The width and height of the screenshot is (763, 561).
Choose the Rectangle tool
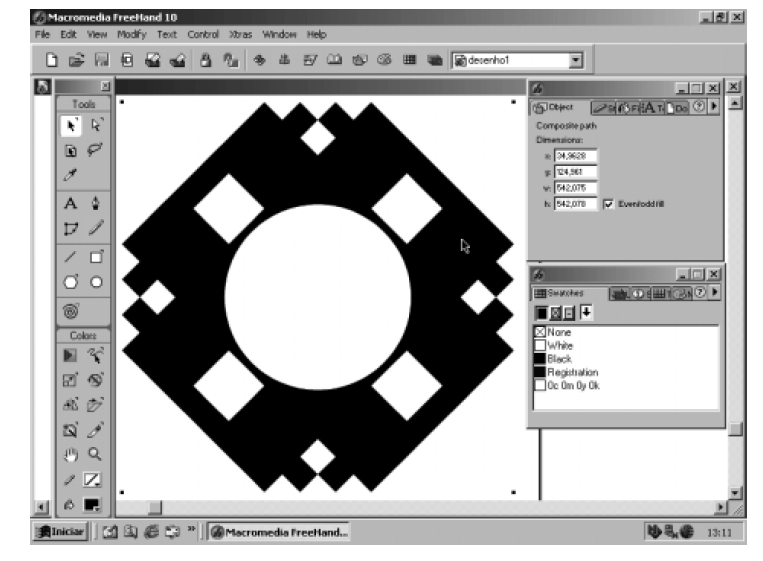pyautogui.click(x=97, y=256)
